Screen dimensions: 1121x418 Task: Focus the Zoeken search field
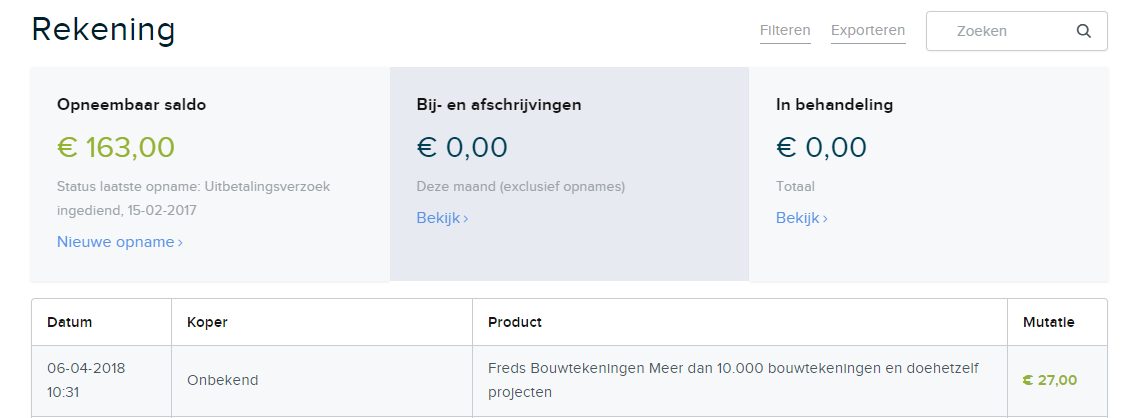1017,31
